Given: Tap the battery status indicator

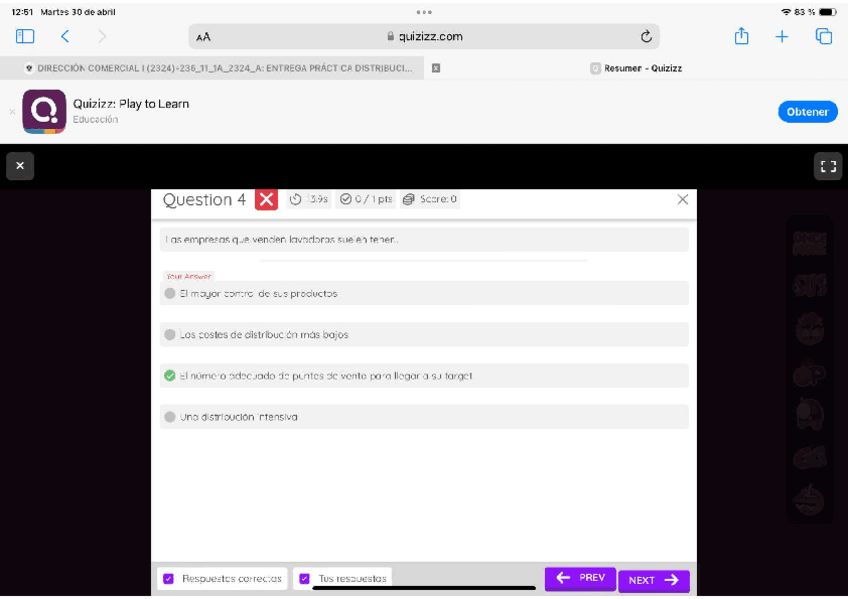Looking at the screenshot, I should (x=828, y=12).
